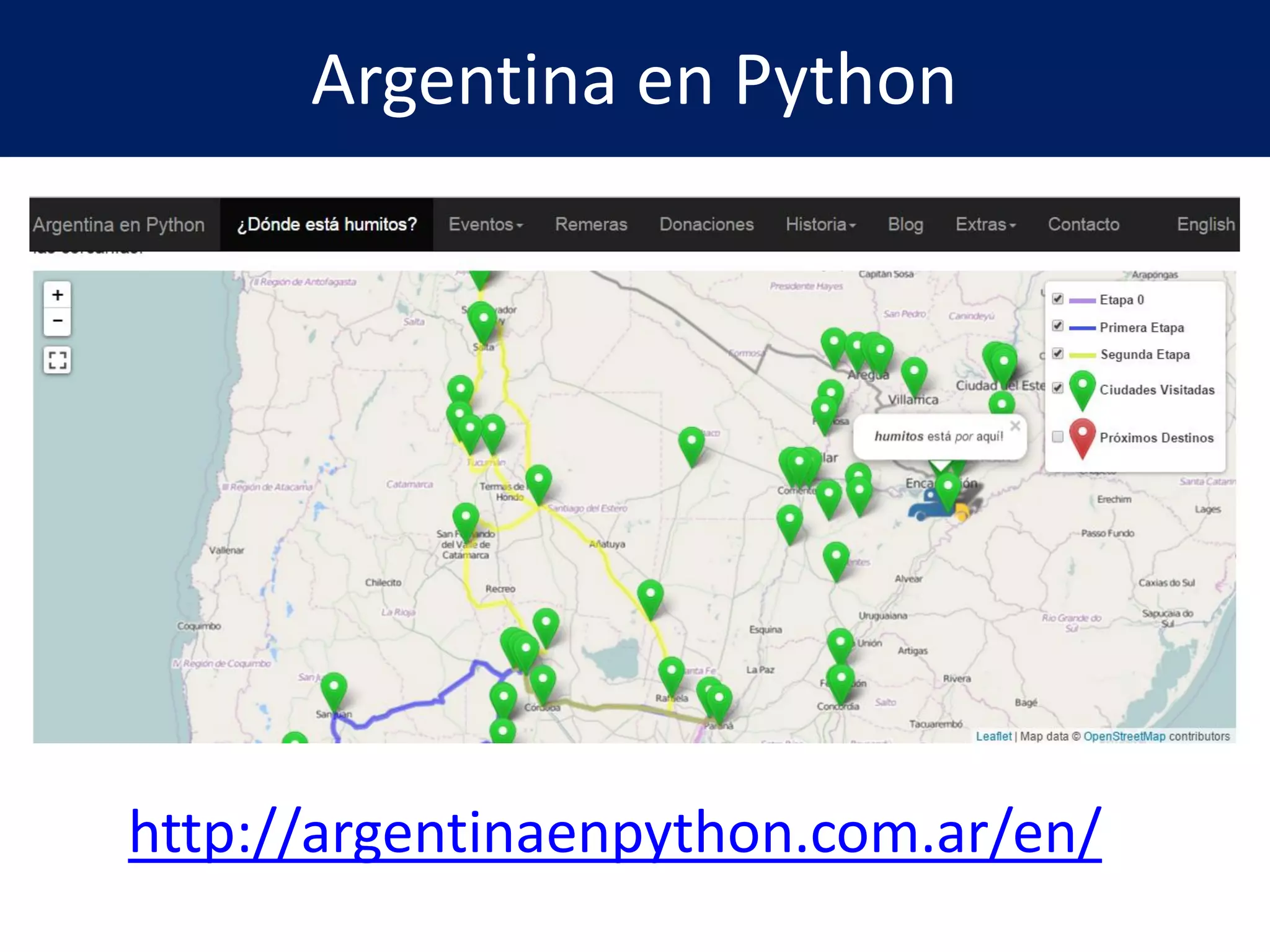1270x952 pixels.
Task: Click the Passo Fundo map label
Action: [1108, 533]
